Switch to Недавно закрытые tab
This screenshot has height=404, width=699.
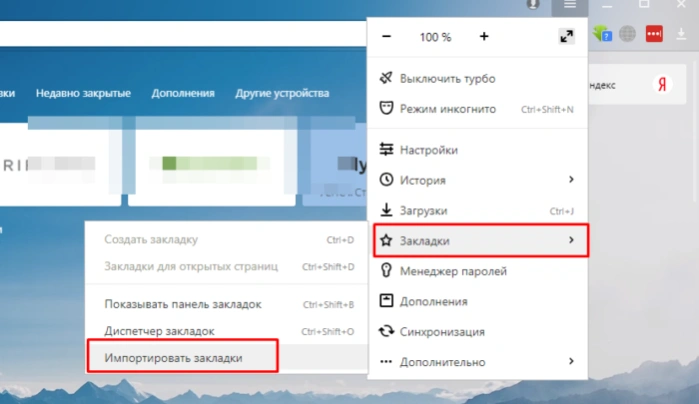click(83, 93)
